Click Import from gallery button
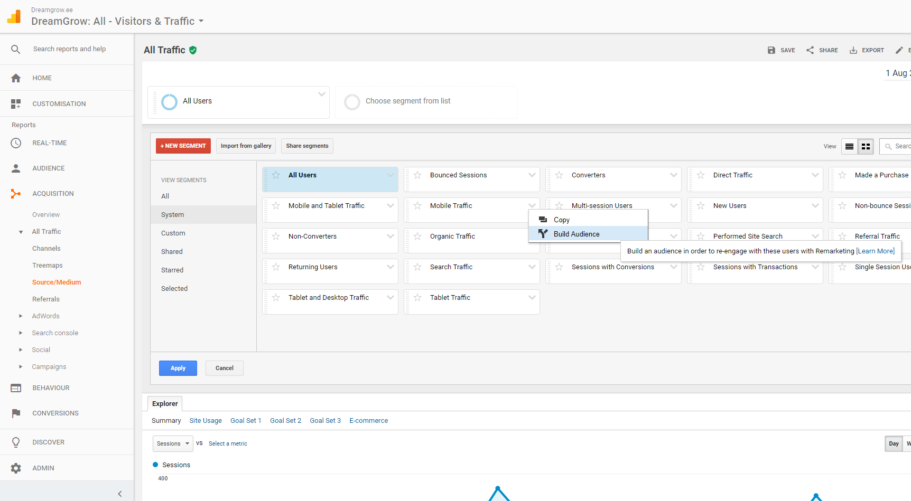This screenshot has width=911, height=501. [246, 146]
